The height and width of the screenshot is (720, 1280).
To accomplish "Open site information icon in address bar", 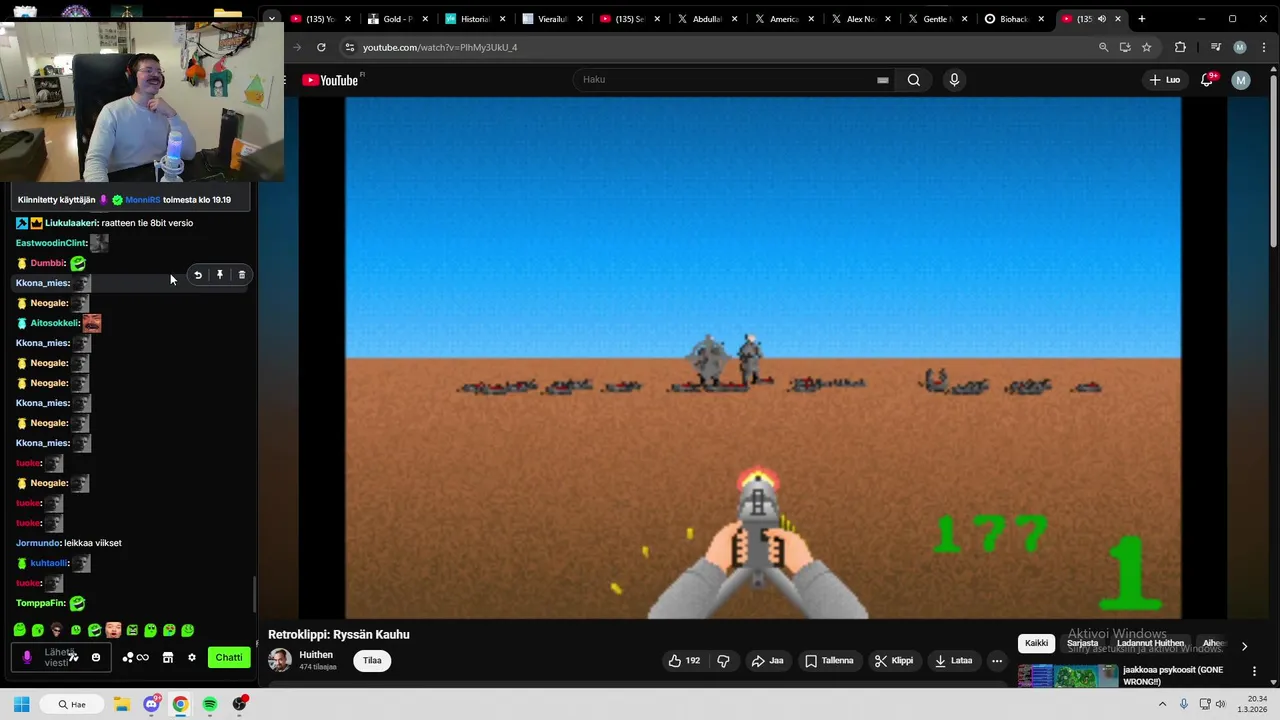I will pos(349,47).
